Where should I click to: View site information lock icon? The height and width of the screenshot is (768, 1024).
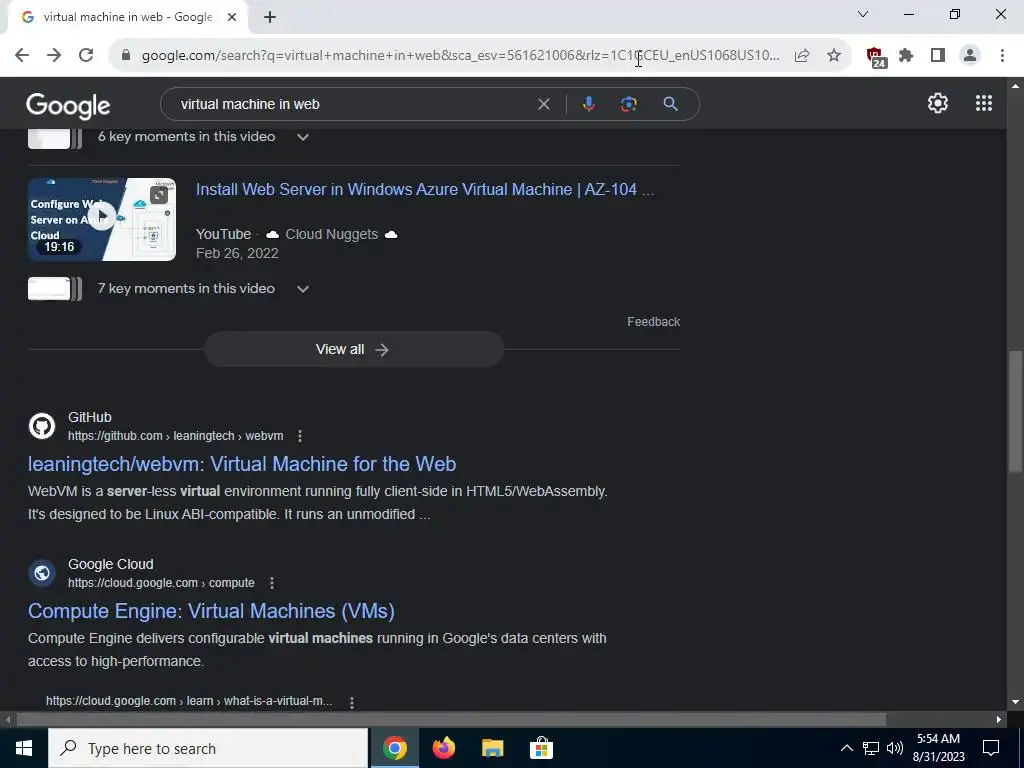[126, 56]
